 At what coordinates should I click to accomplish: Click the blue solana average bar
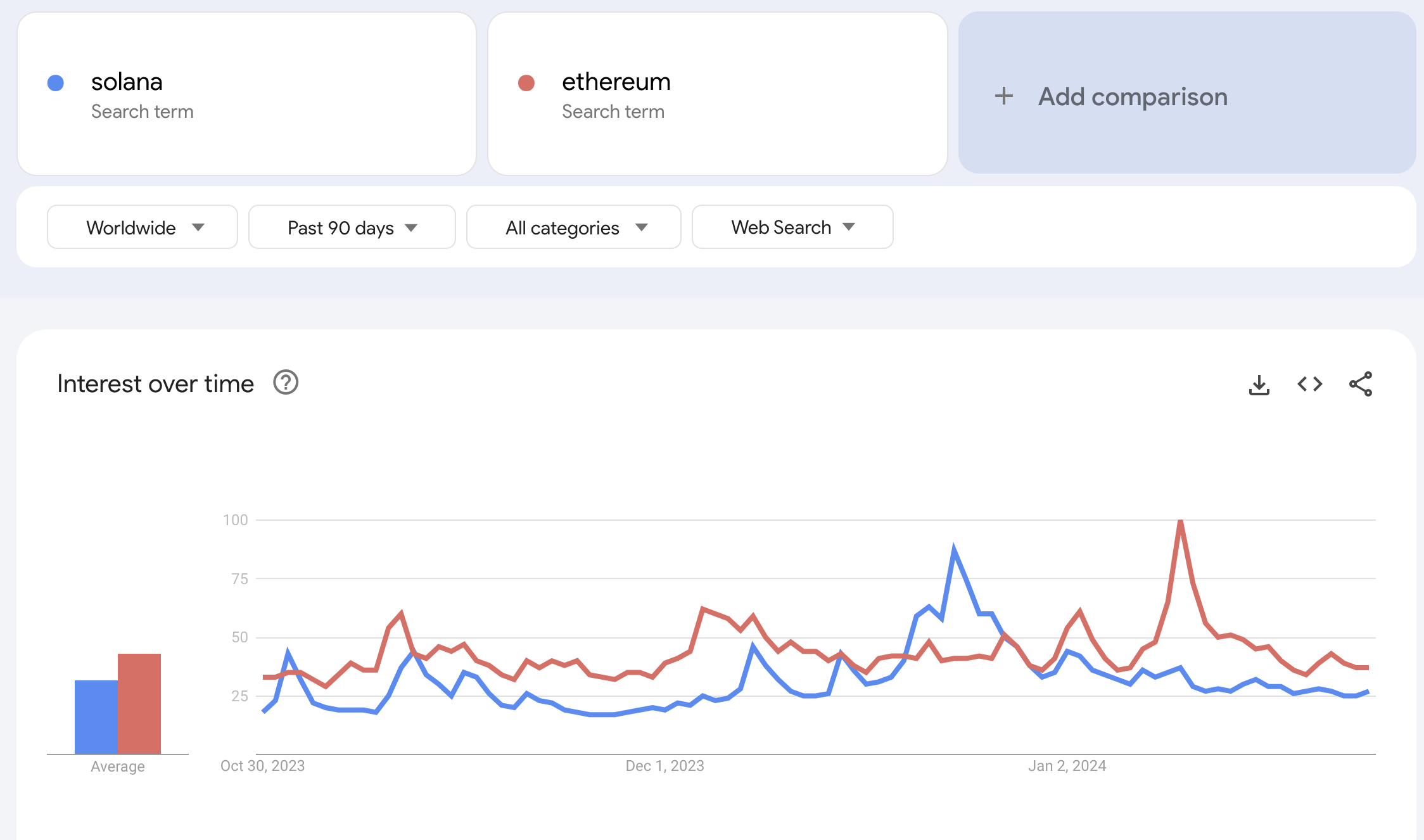tap(96, 716)
